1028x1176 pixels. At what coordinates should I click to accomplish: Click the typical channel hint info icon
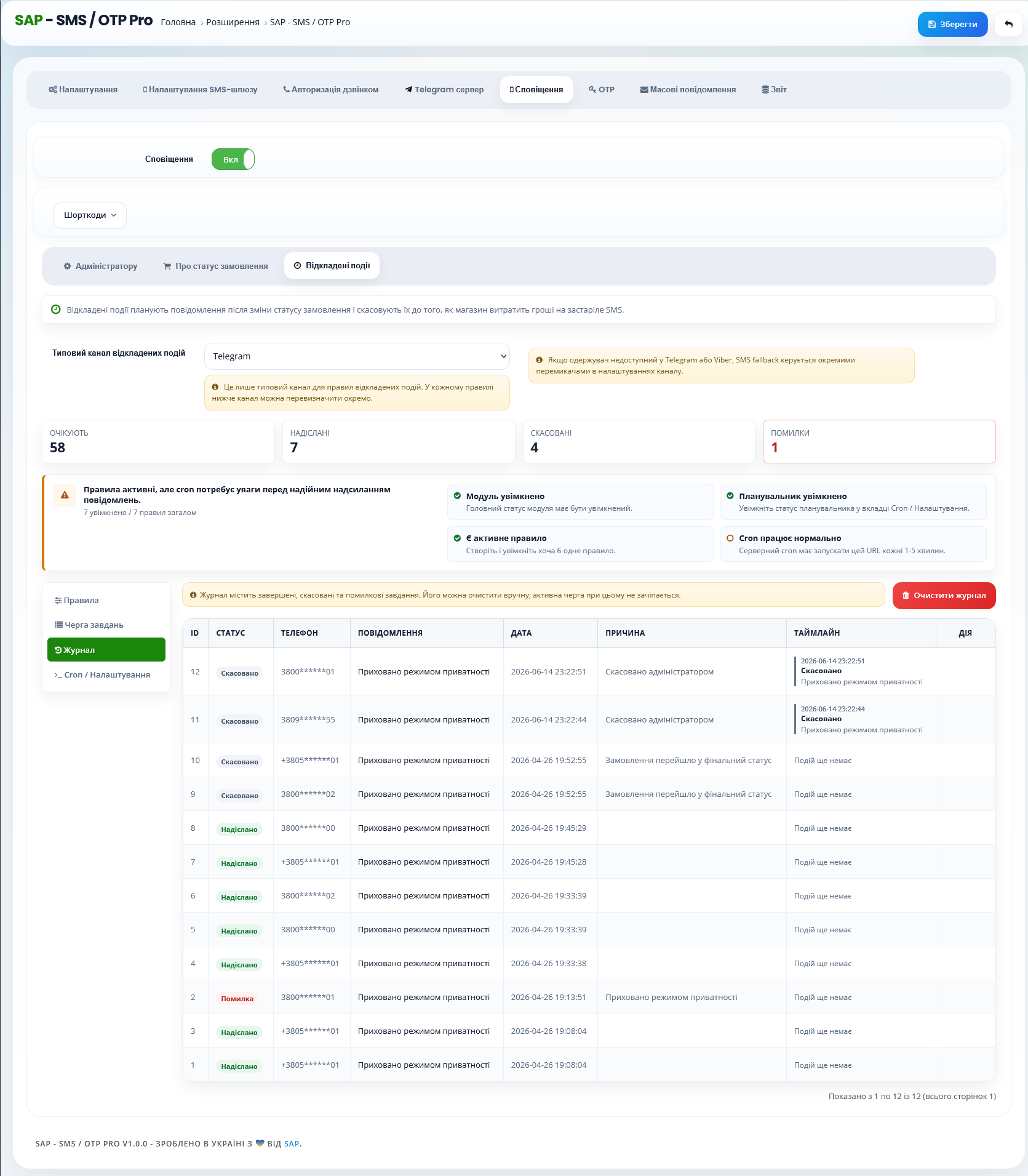tap(215, 387)
